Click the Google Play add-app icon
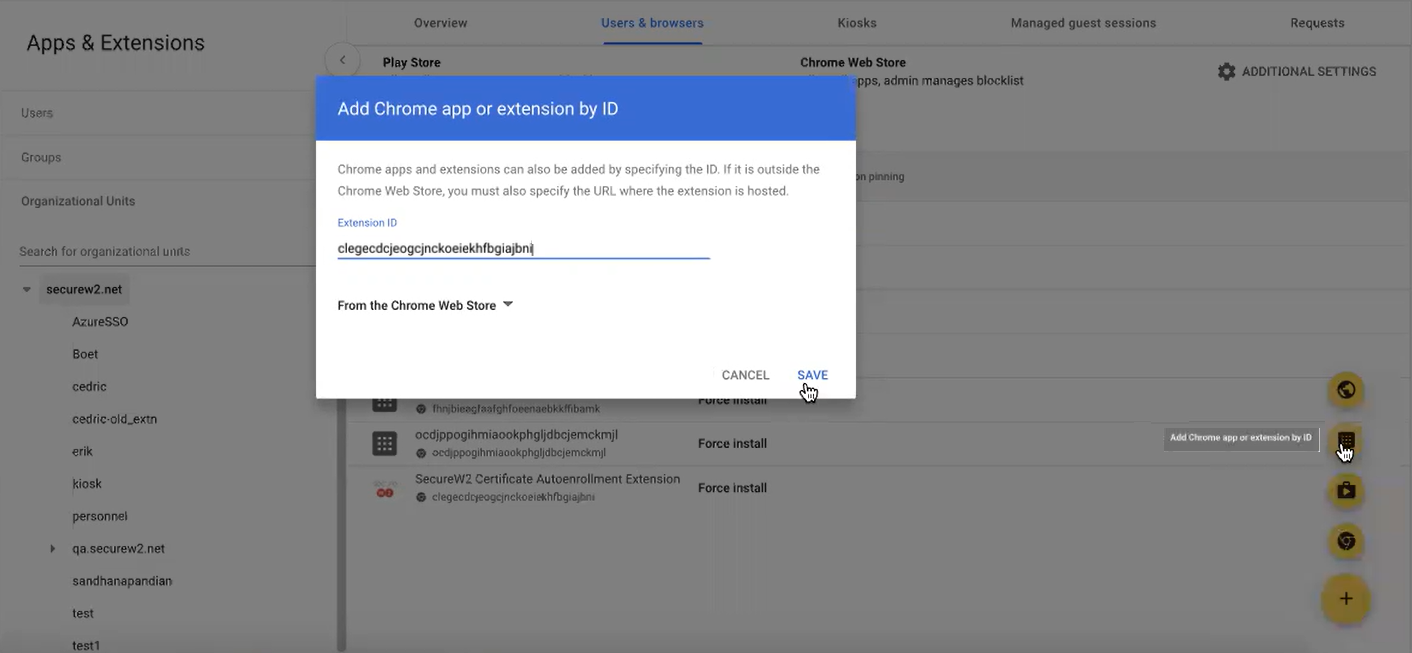Screen dimensions: 1412x653 1346,490
